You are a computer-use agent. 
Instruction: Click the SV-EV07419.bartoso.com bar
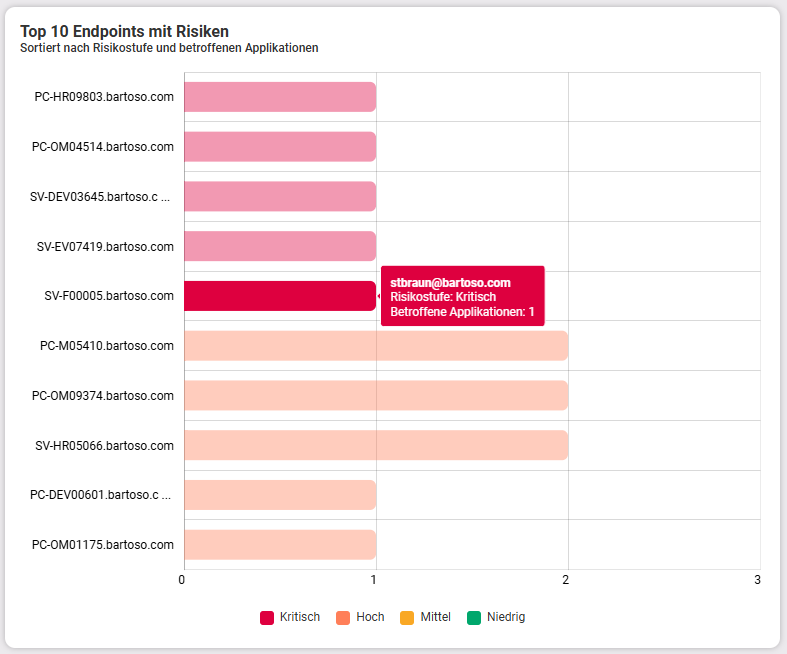click(x=280, y=246)
